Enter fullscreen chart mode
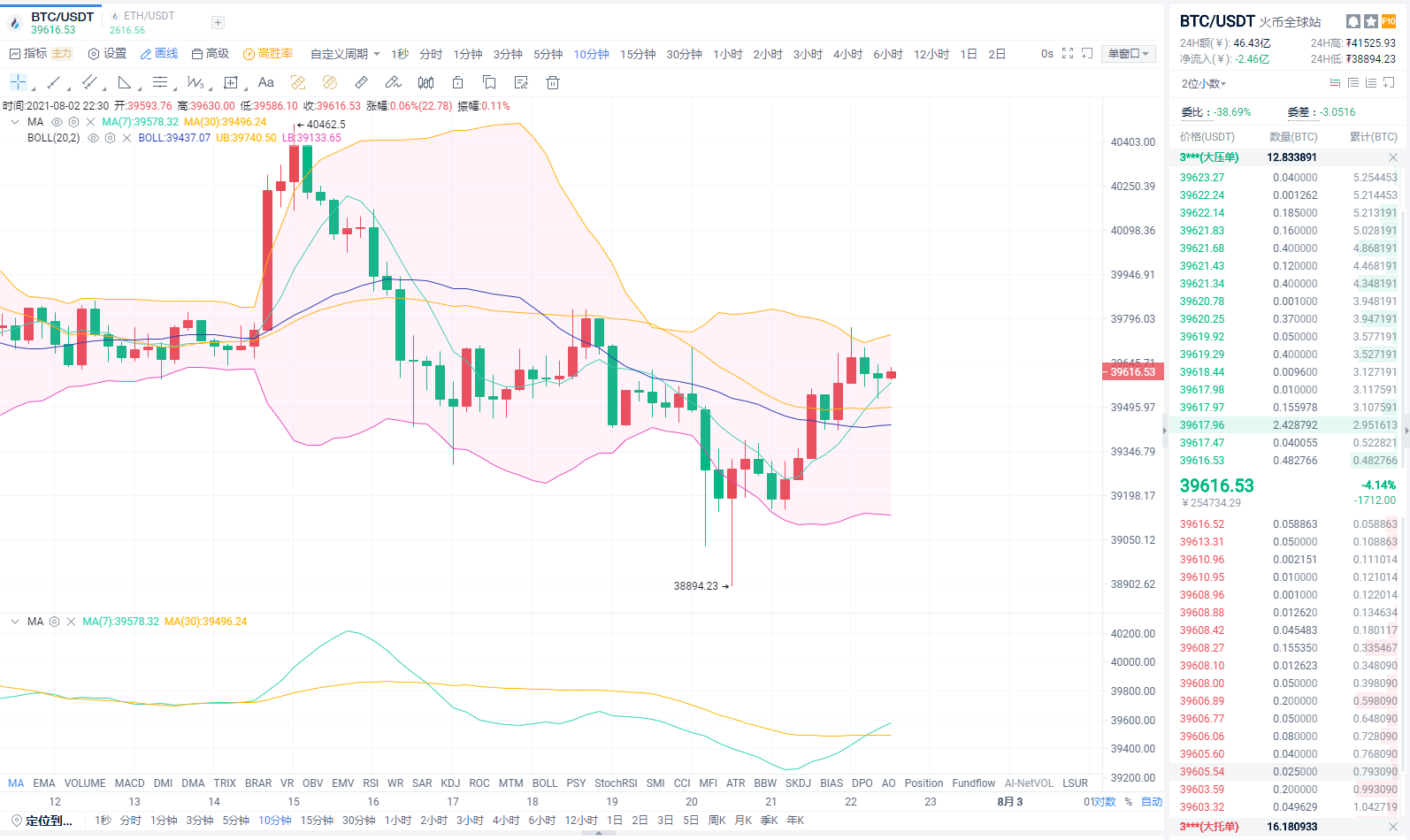This screenshot has width=1410, height=840. (1068, 54)
